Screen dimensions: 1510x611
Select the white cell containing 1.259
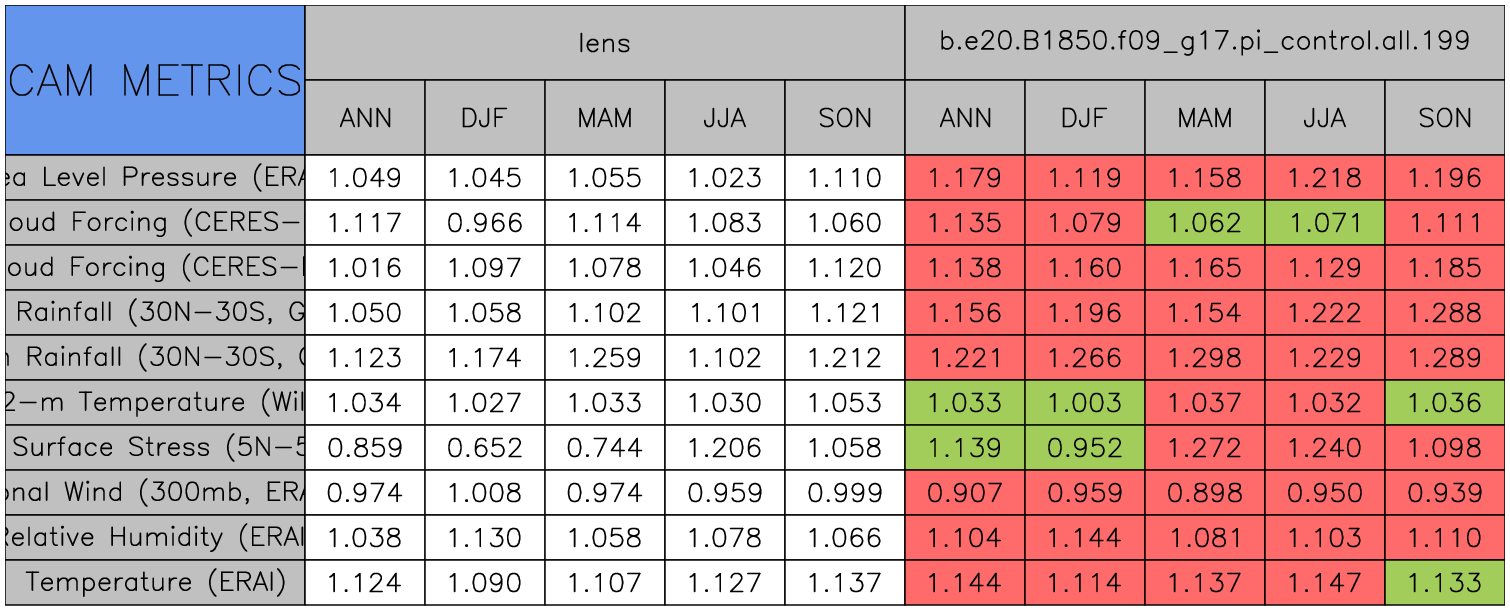click(605, 358)
